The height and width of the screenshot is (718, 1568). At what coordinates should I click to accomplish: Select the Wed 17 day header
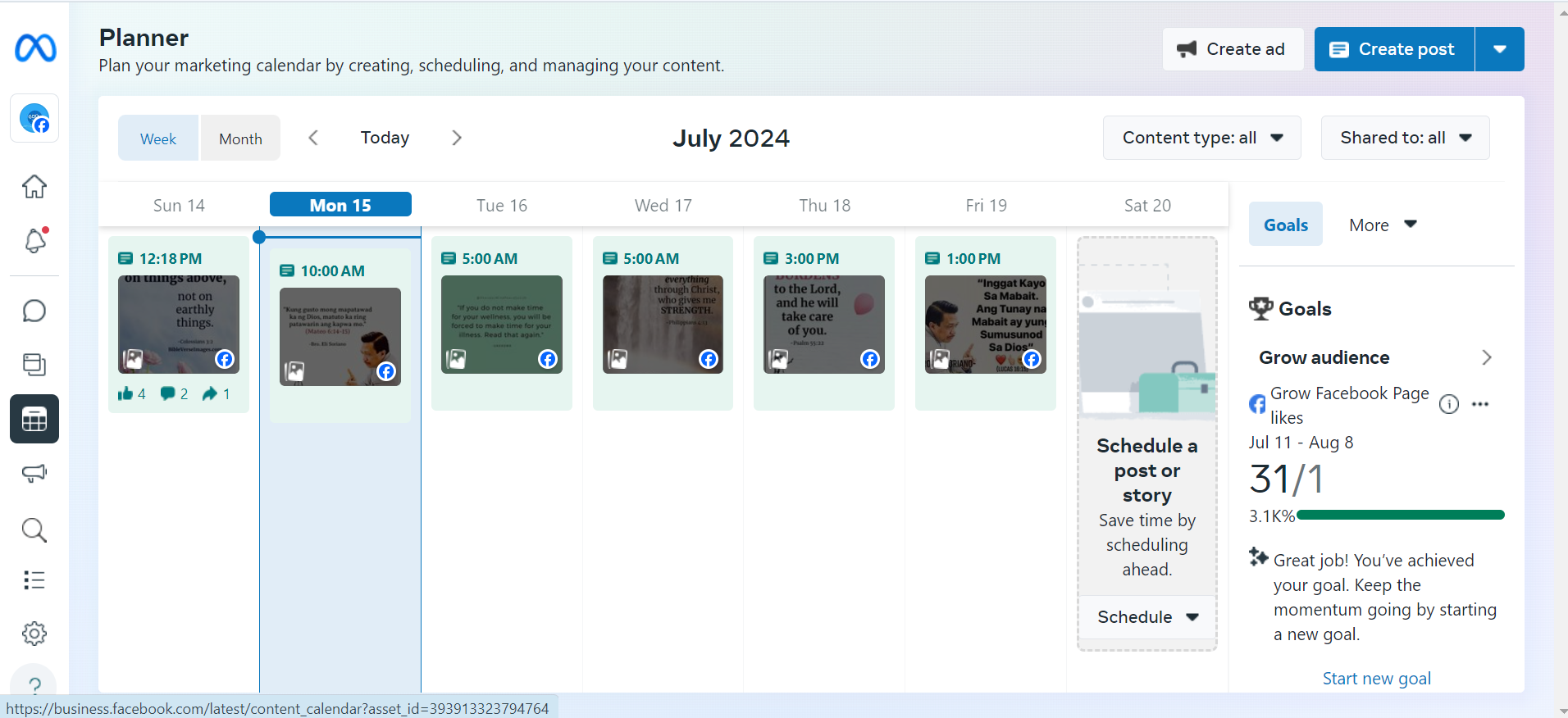tap(663, 206)
